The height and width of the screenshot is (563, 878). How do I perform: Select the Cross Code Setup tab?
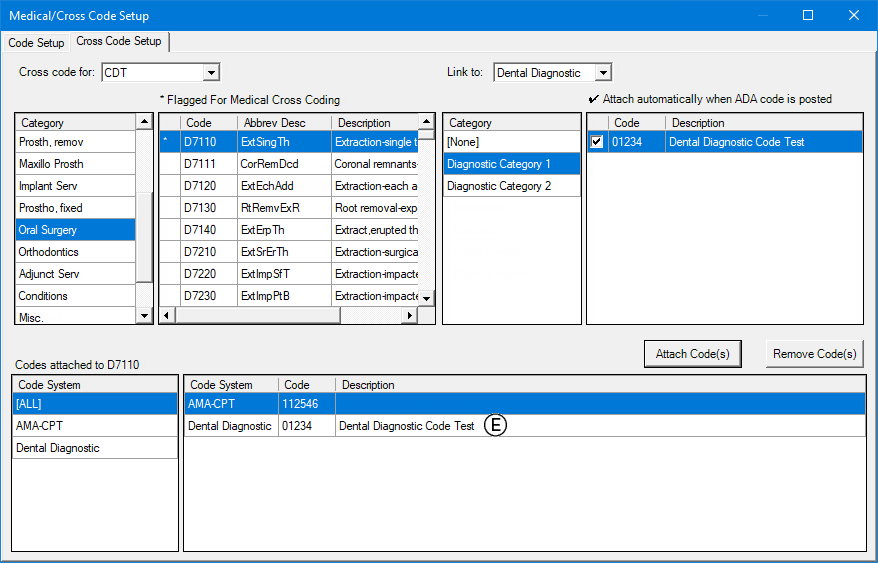(119, 42)
